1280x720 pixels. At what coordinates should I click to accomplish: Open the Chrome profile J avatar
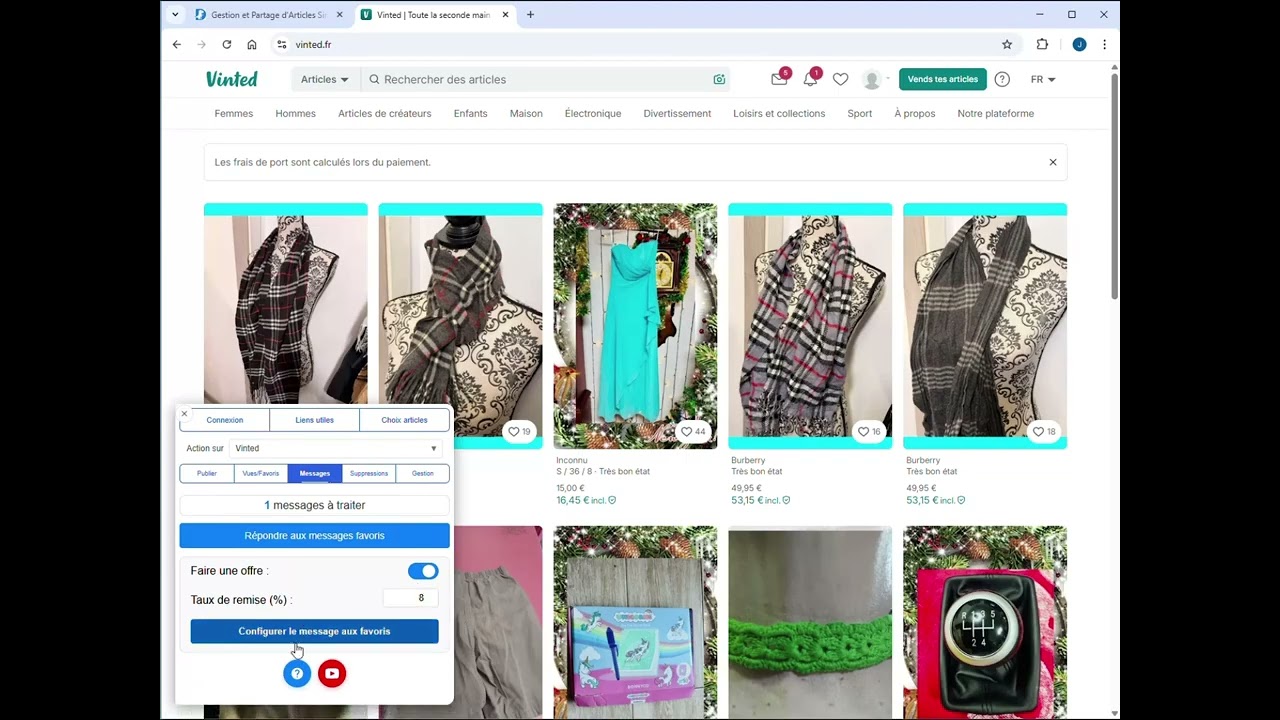tap(1079, 44)
